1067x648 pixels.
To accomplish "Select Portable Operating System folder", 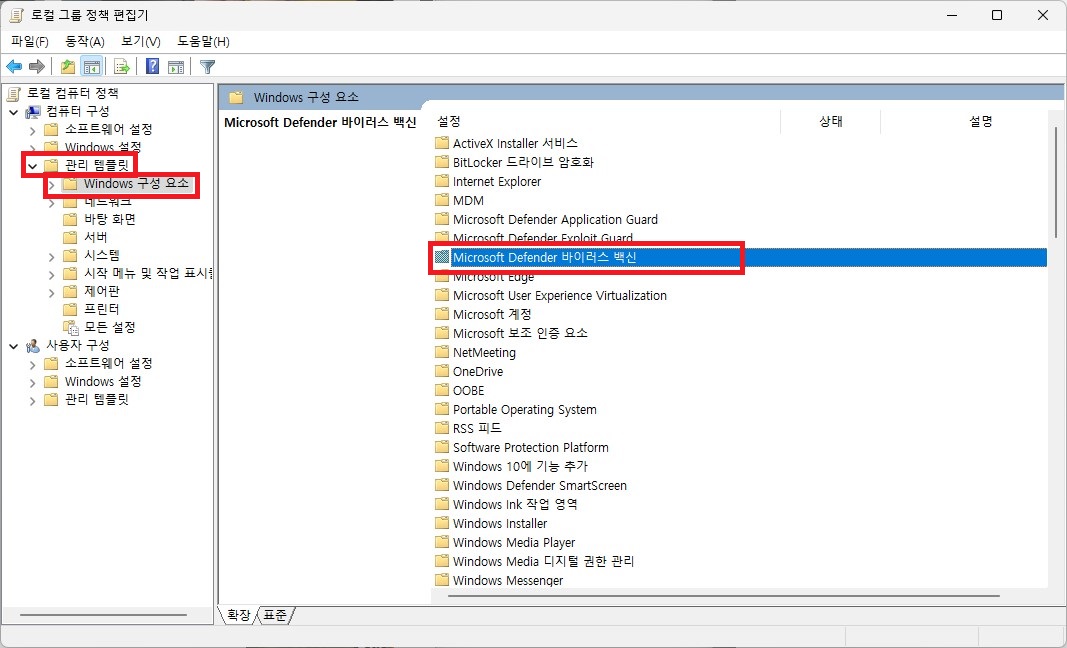I will [525, 410].
